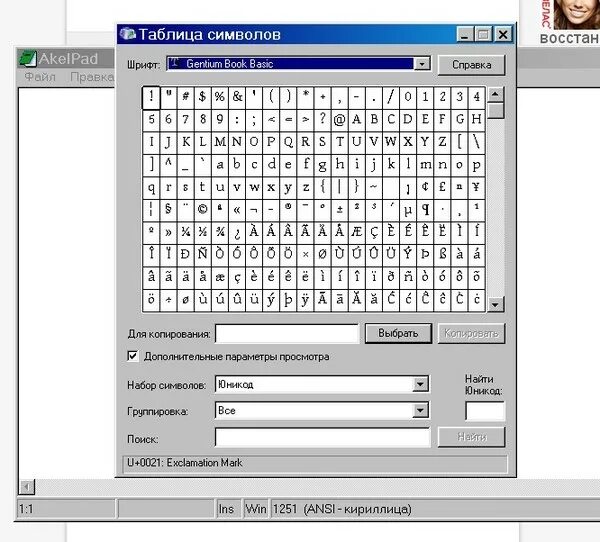Screen dimensions: 600x542
Task: Select the ÿ character cell
Action: point(305,300)
